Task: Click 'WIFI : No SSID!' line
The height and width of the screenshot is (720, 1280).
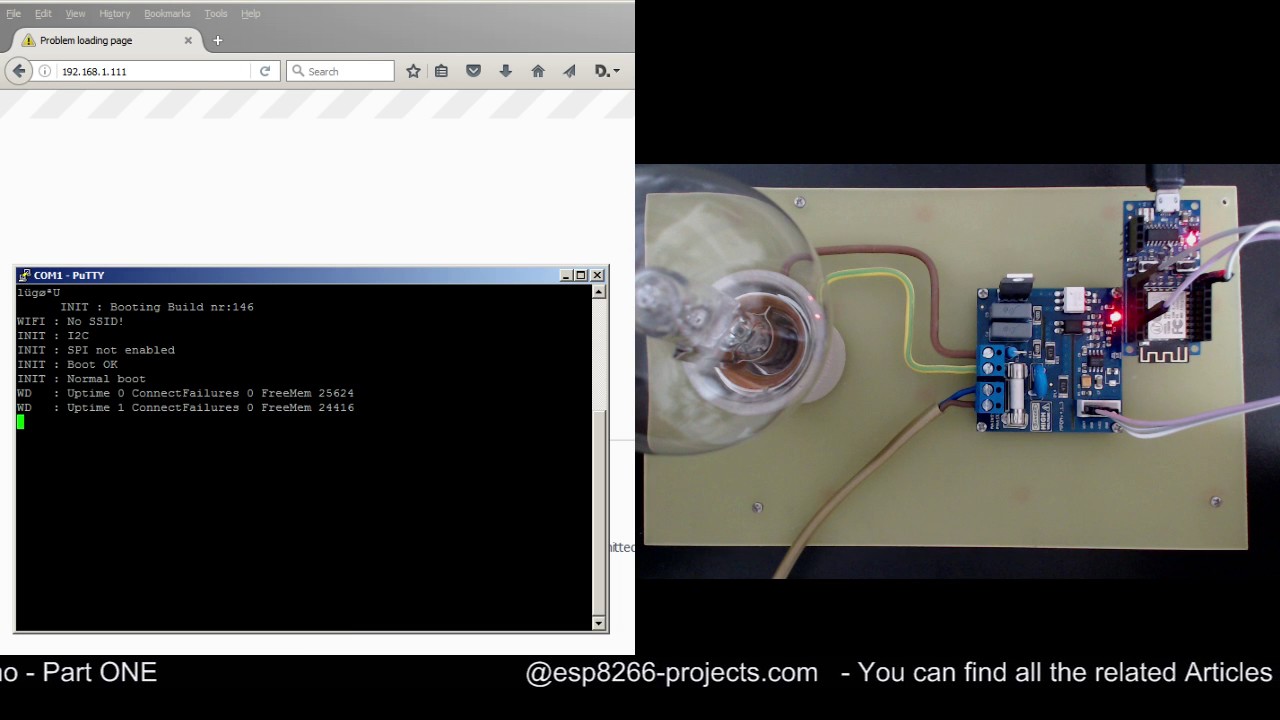Action: pyautogui.click(x=70, y=321)
